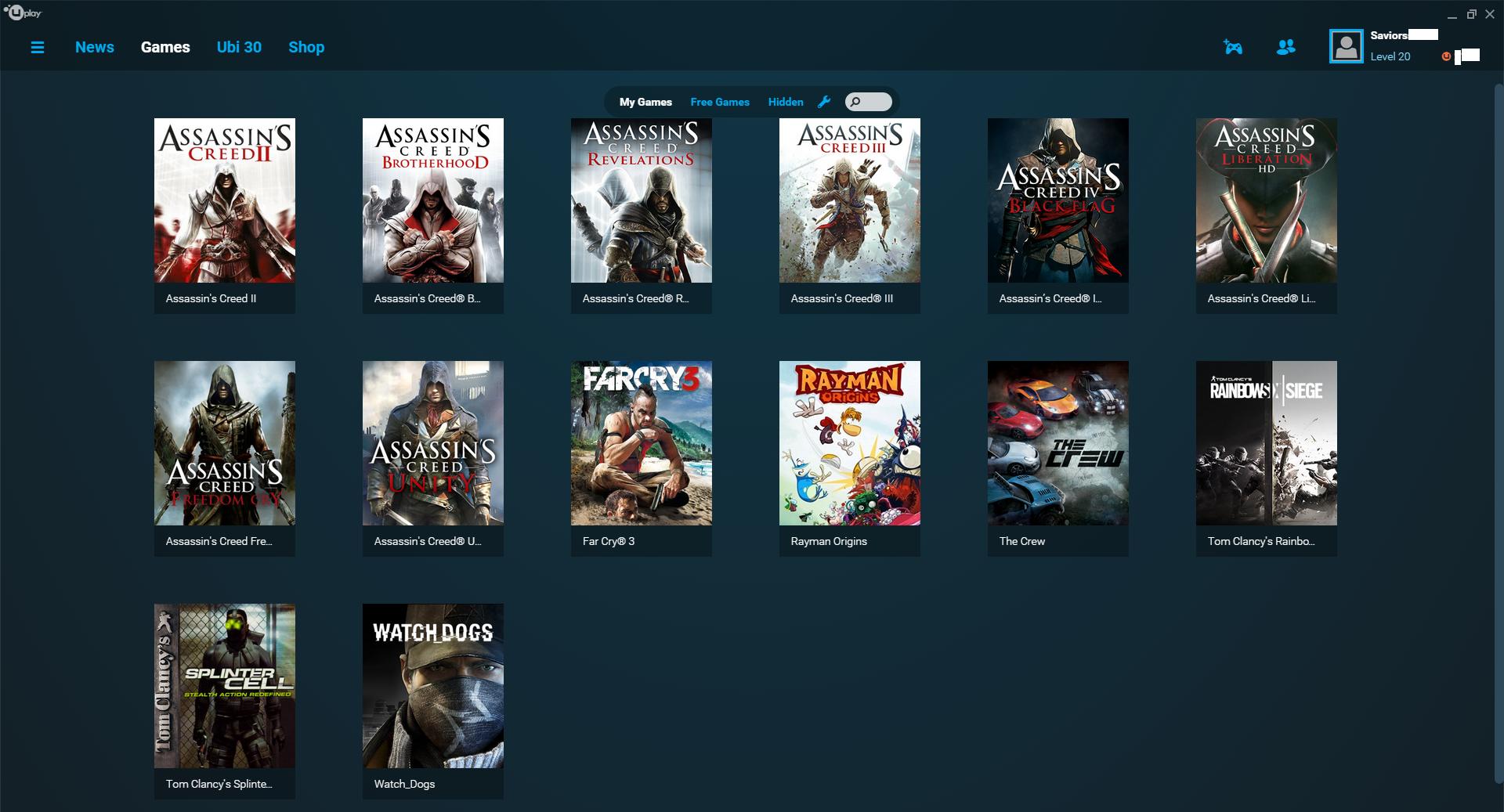The image size is (1504, 812).
Task: Click the user avatar picture
Action: click(1346, 47)
